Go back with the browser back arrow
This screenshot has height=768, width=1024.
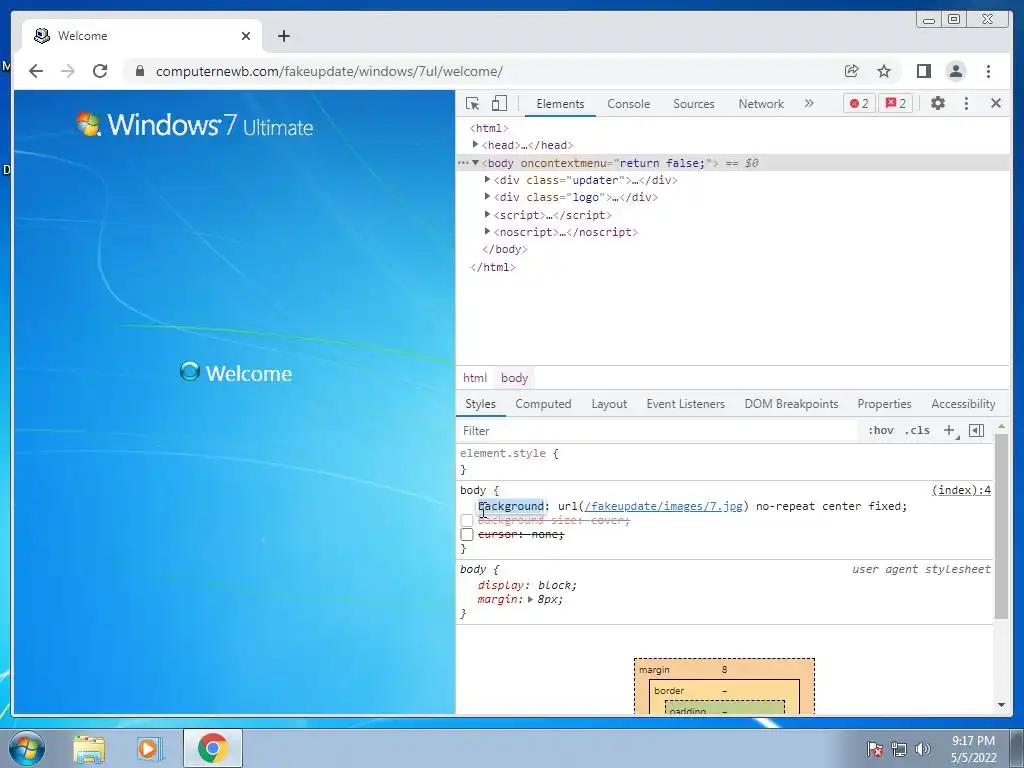click(36, 71)
